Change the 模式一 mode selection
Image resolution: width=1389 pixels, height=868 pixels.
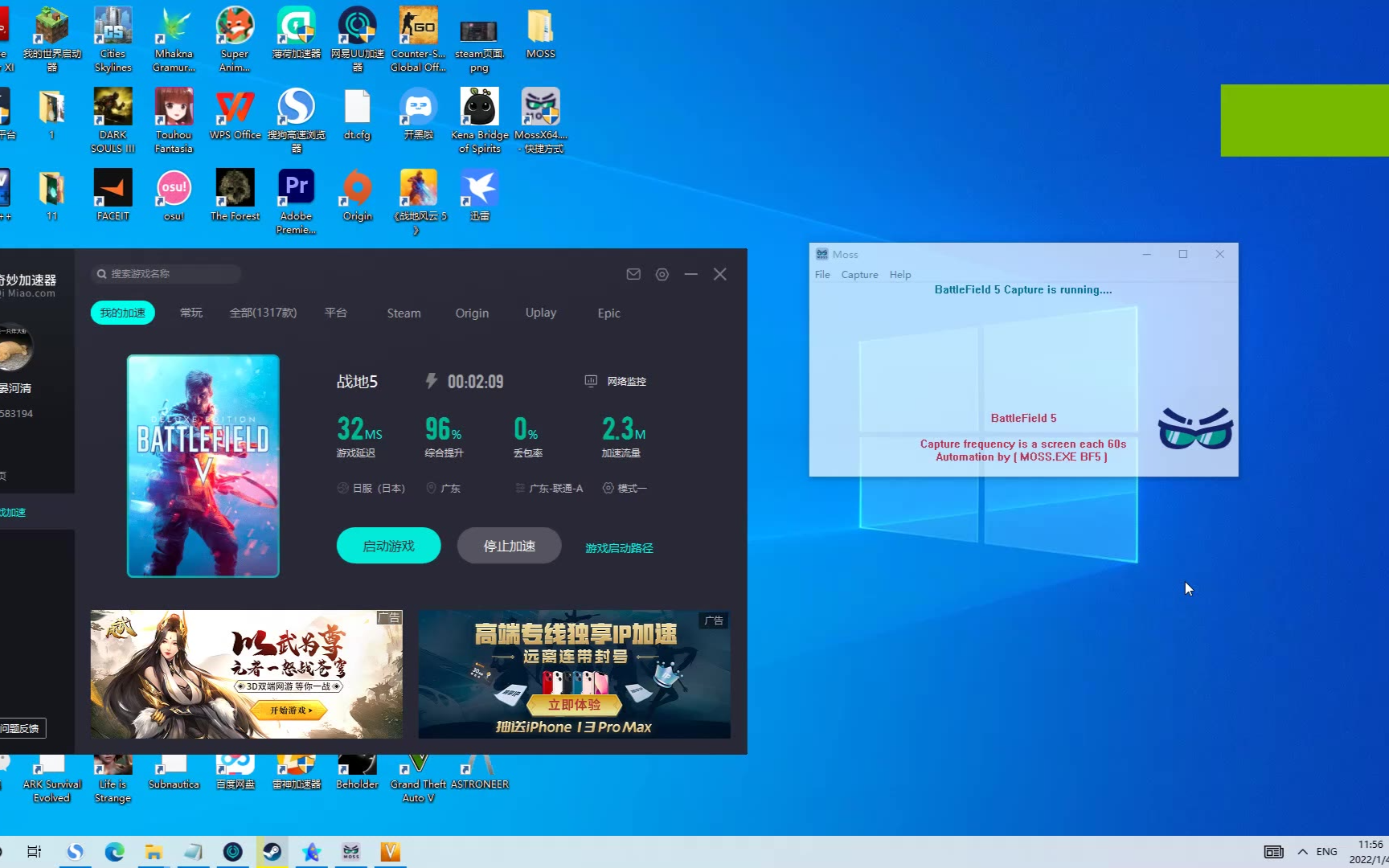[x=625, y=488]
